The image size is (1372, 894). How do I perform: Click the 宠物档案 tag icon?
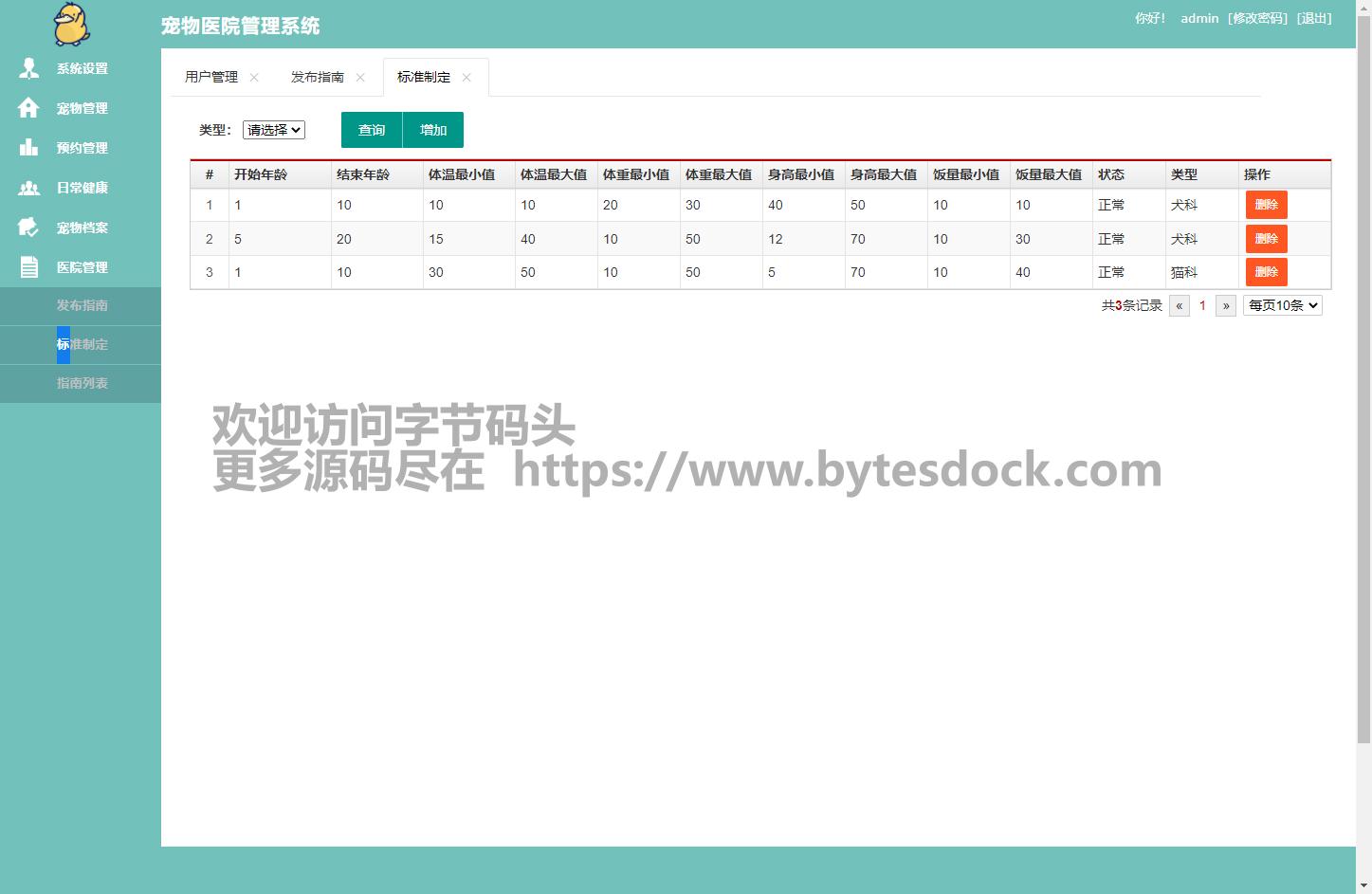point(29,228)
